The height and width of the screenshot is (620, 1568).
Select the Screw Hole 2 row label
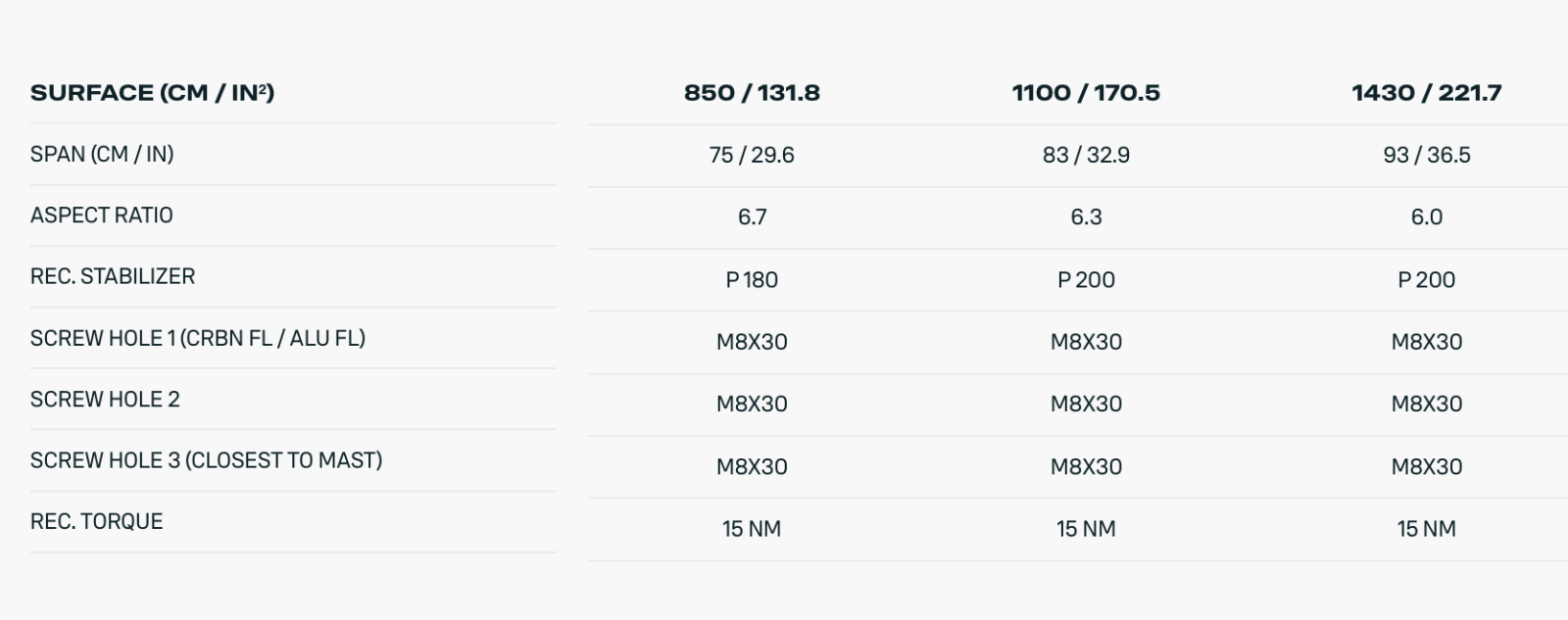pos(105,400)
